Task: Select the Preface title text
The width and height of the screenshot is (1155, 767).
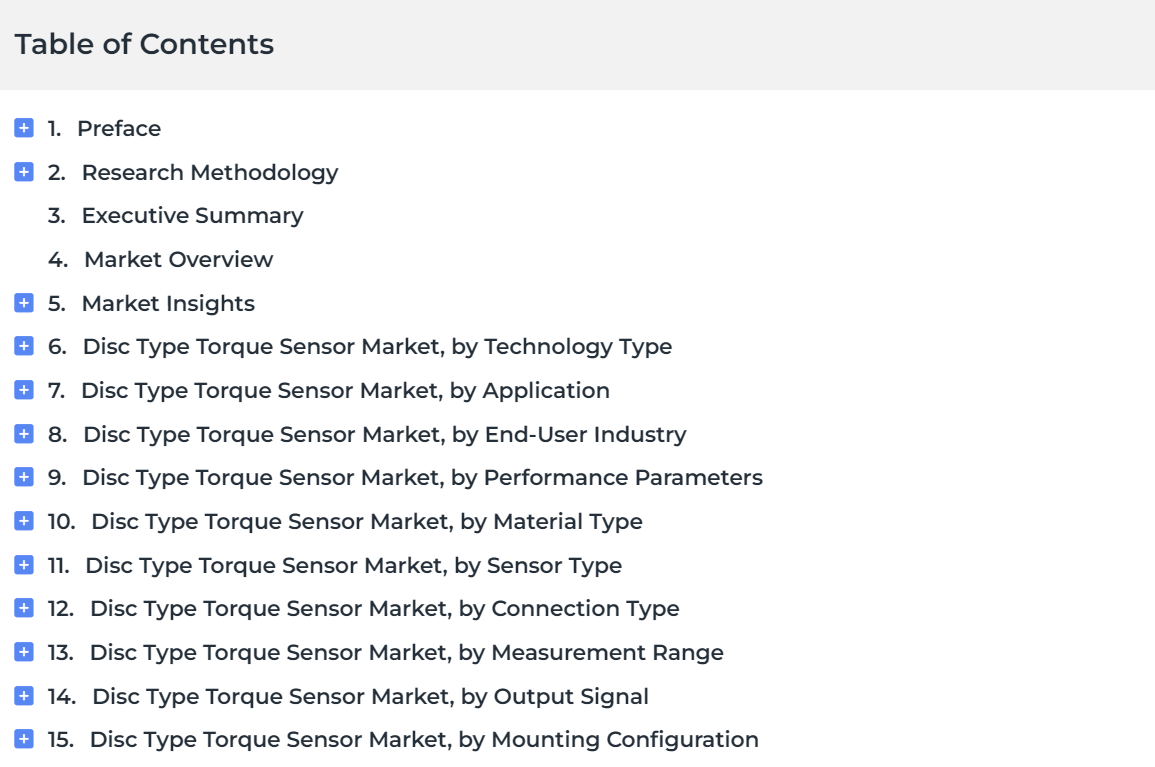Action: (x=119, y=128)
